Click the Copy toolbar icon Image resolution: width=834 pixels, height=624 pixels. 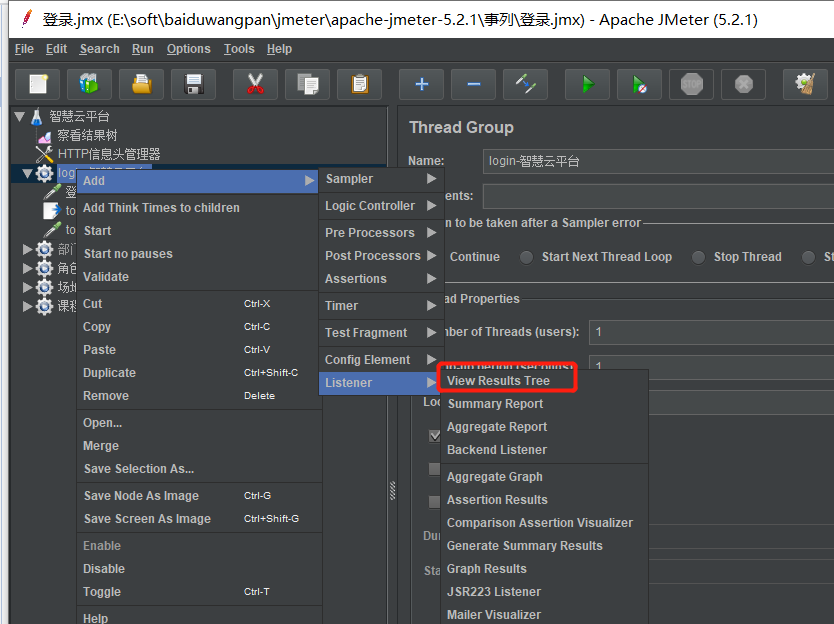click(307, 84)
